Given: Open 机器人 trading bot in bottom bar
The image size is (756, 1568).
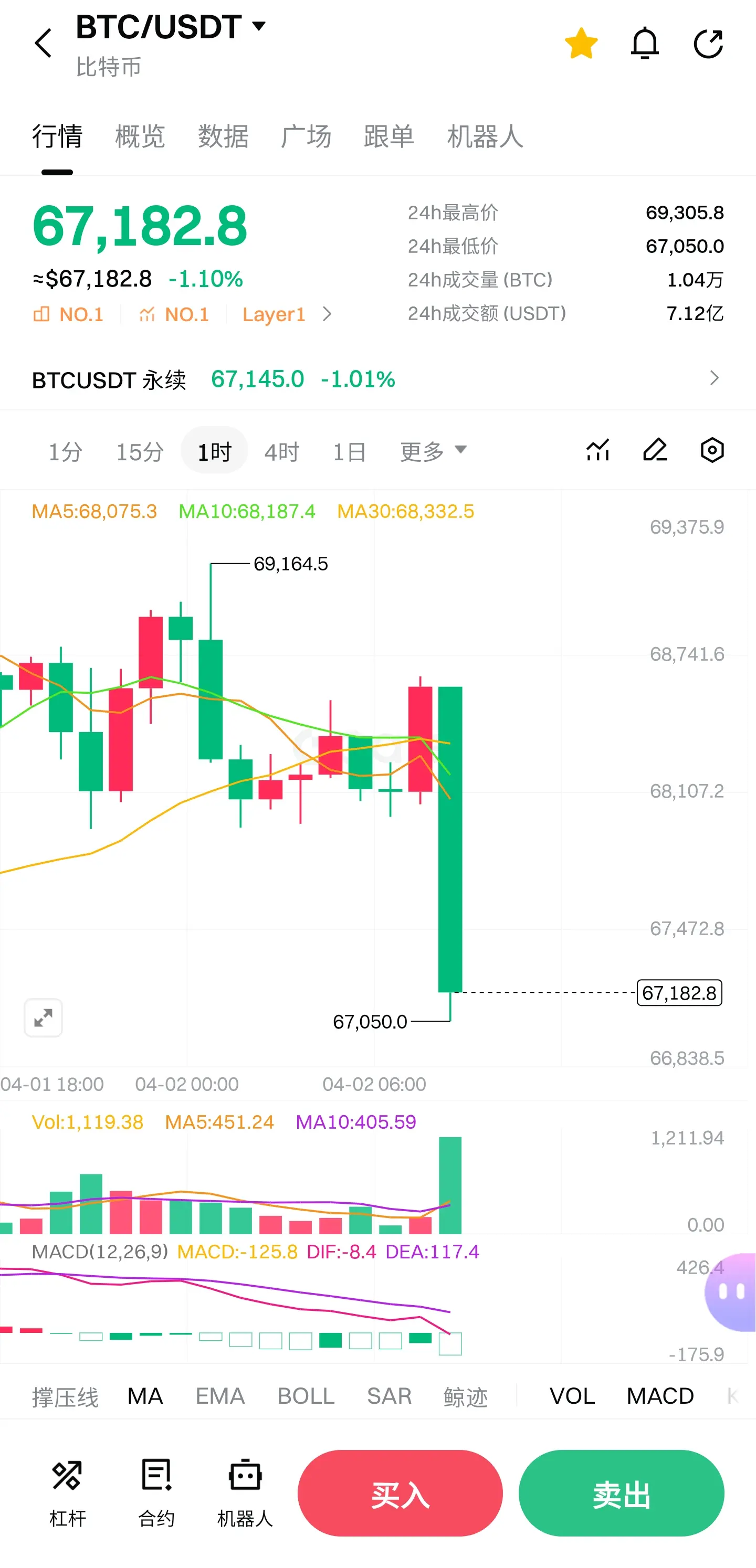Looking at the screenshot, I should point(245,1493).
